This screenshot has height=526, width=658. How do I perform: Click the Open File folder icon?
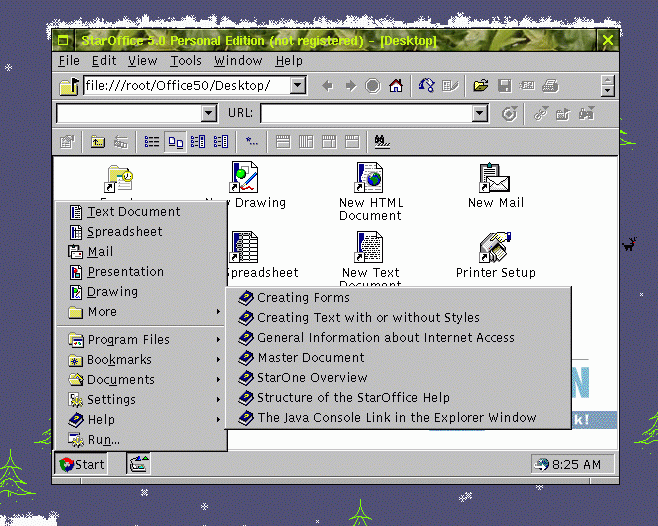tap(481, 86)
